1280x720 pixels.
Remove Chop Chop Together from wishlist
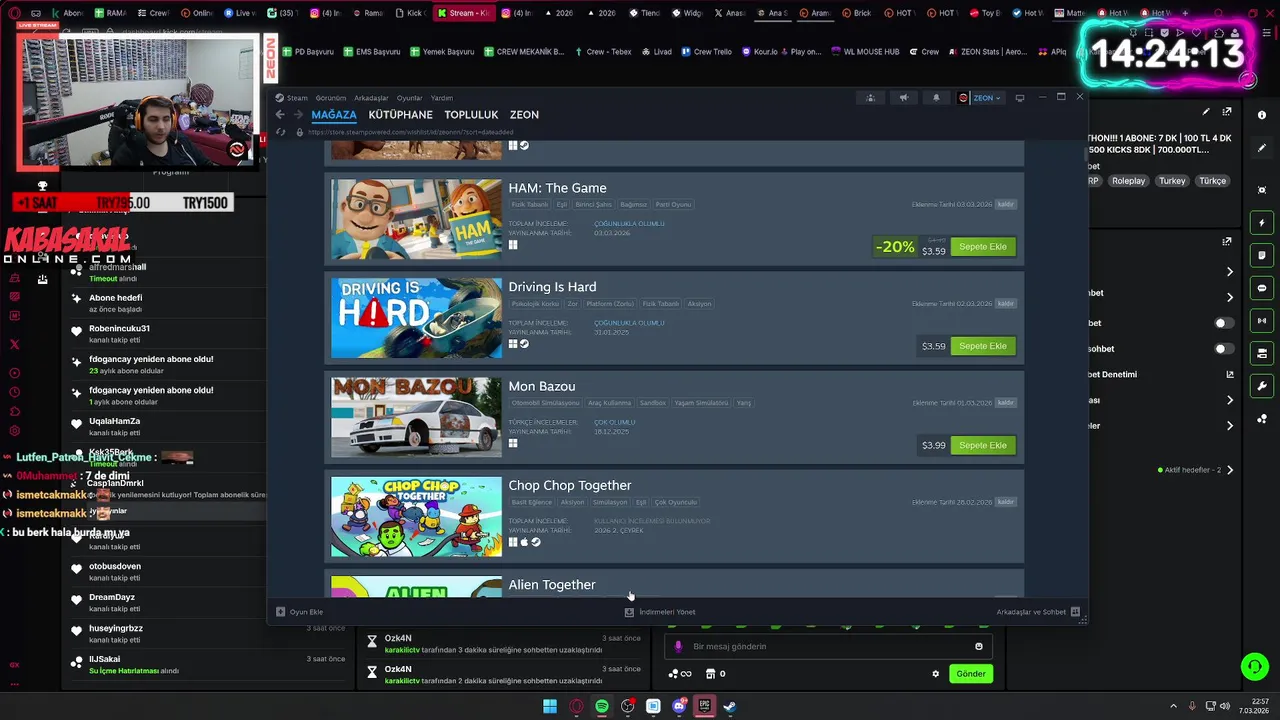1006,502
